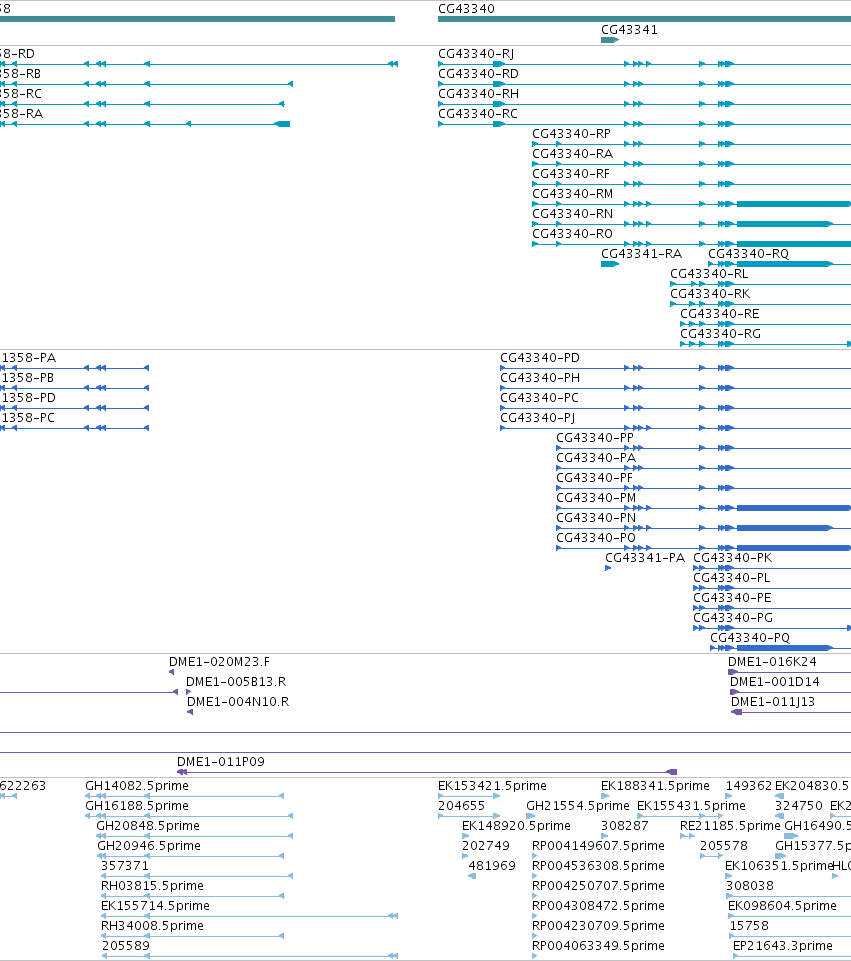Click EST EK188341.5prime label

coord(655,786)
